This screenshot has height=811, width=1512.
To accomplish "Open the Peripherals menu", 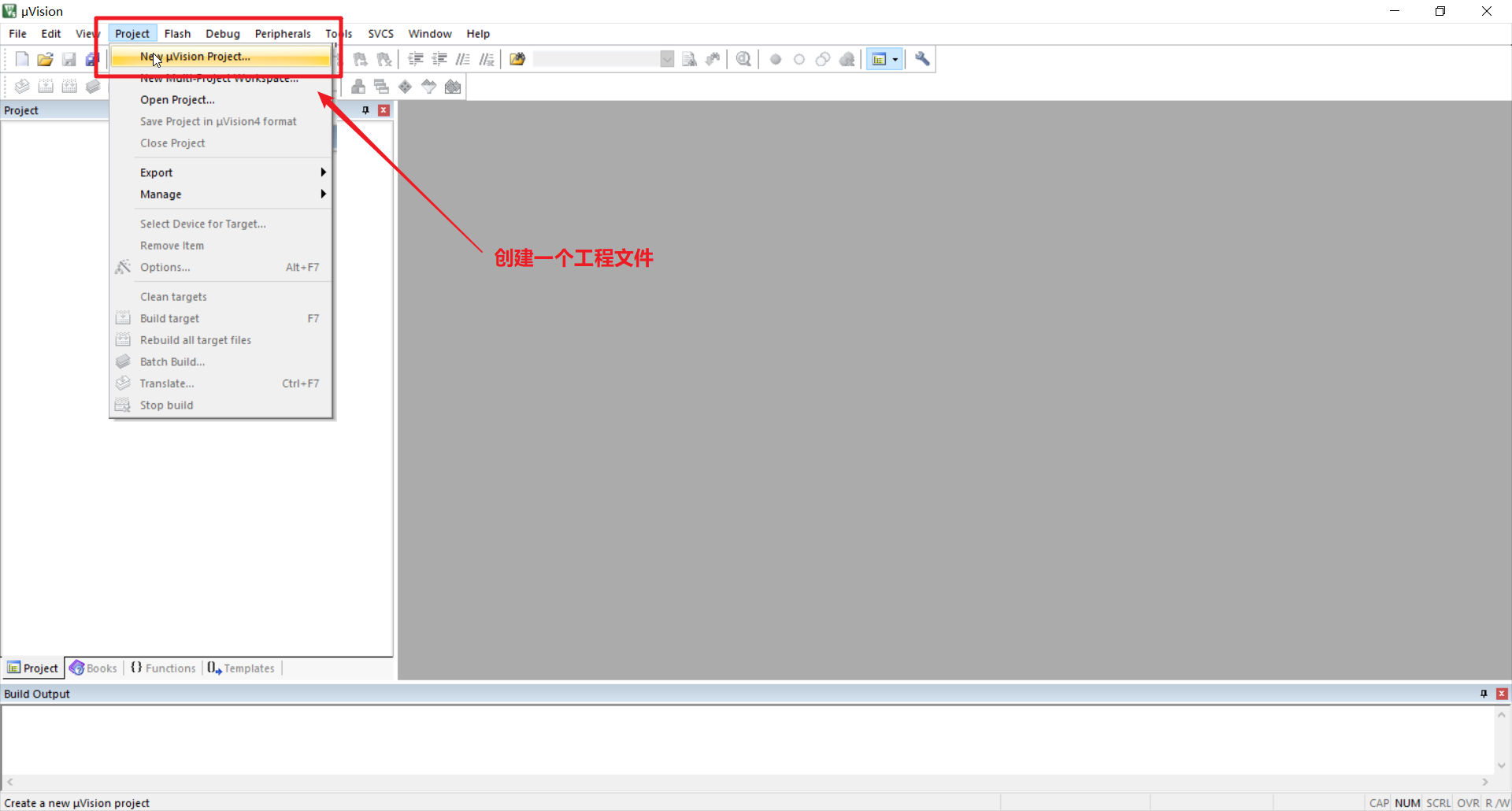I will 283,34.
